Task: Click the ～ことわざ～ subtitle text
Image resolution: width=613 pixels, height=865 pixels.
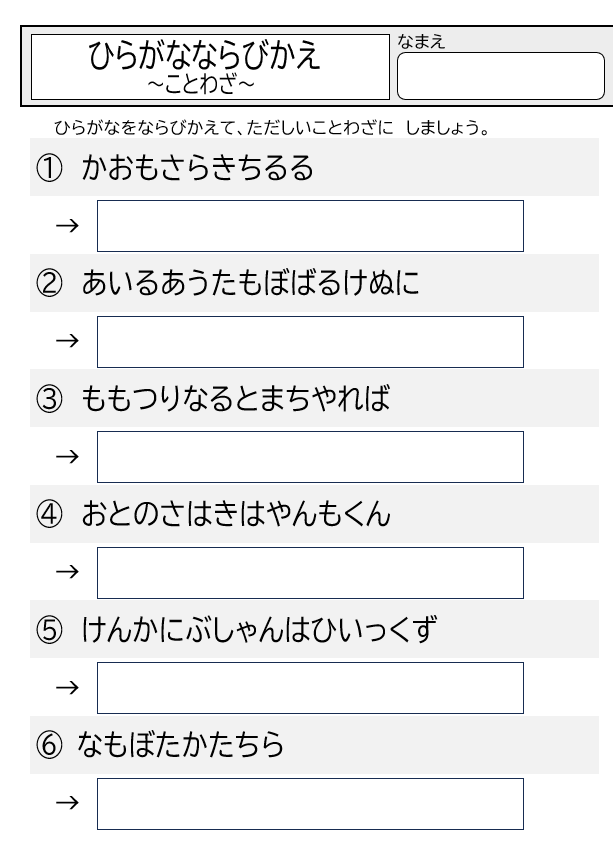Action: tap(201, 85)
